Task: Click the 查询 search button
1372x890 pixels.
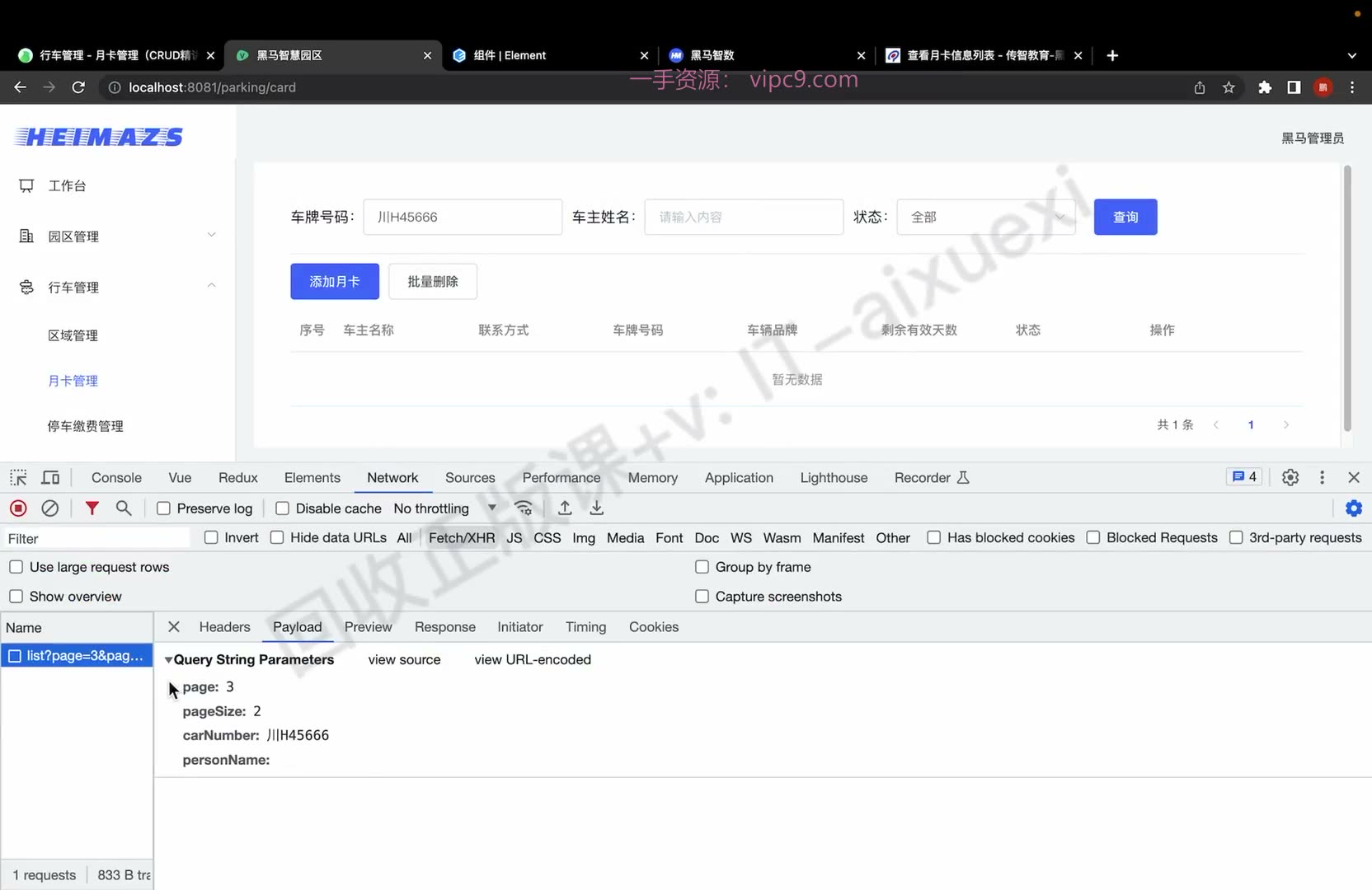Action: 1125,218
